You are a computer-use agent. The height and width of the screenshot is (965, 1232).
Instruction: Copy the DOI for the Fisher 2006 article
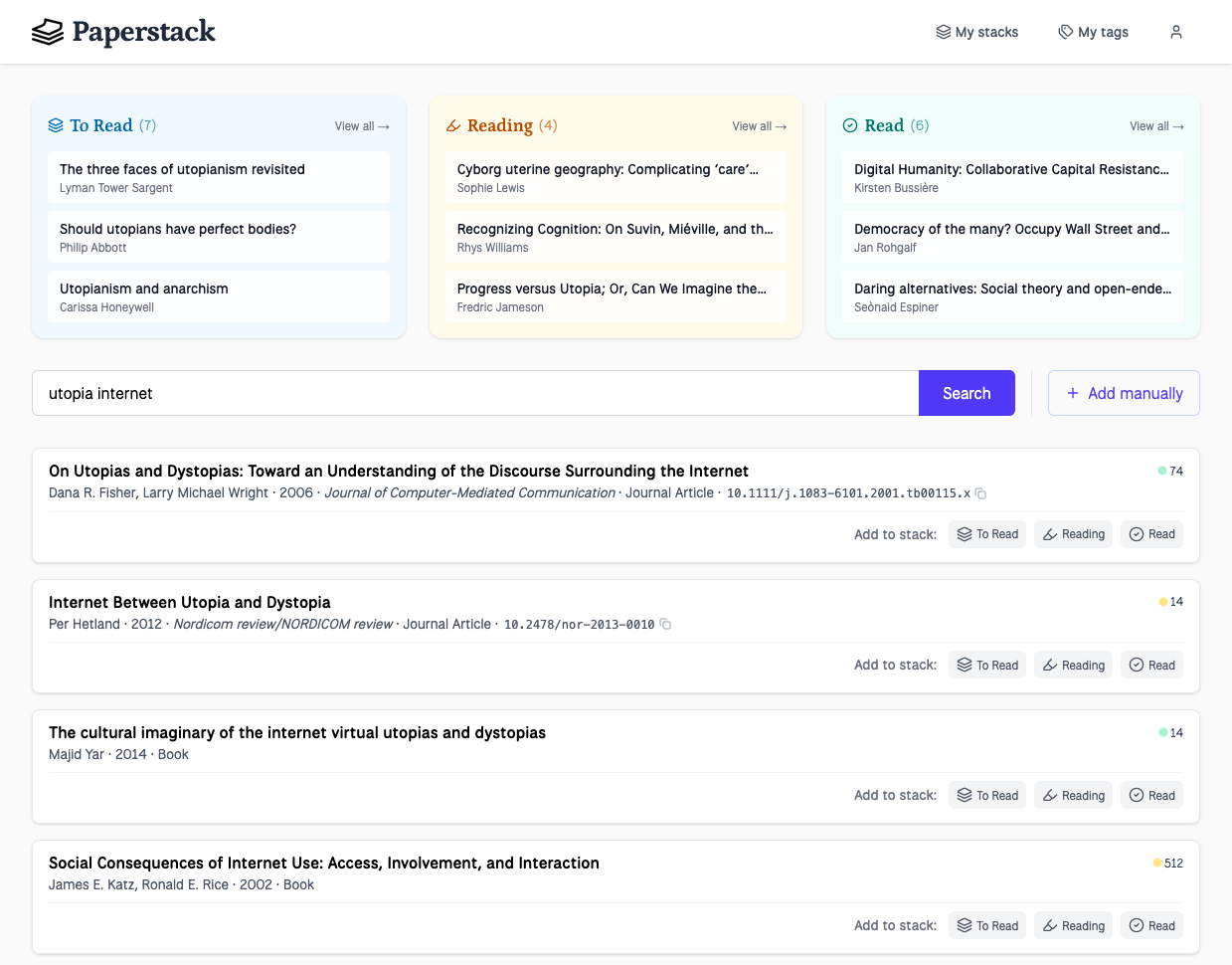click(981, 493)
